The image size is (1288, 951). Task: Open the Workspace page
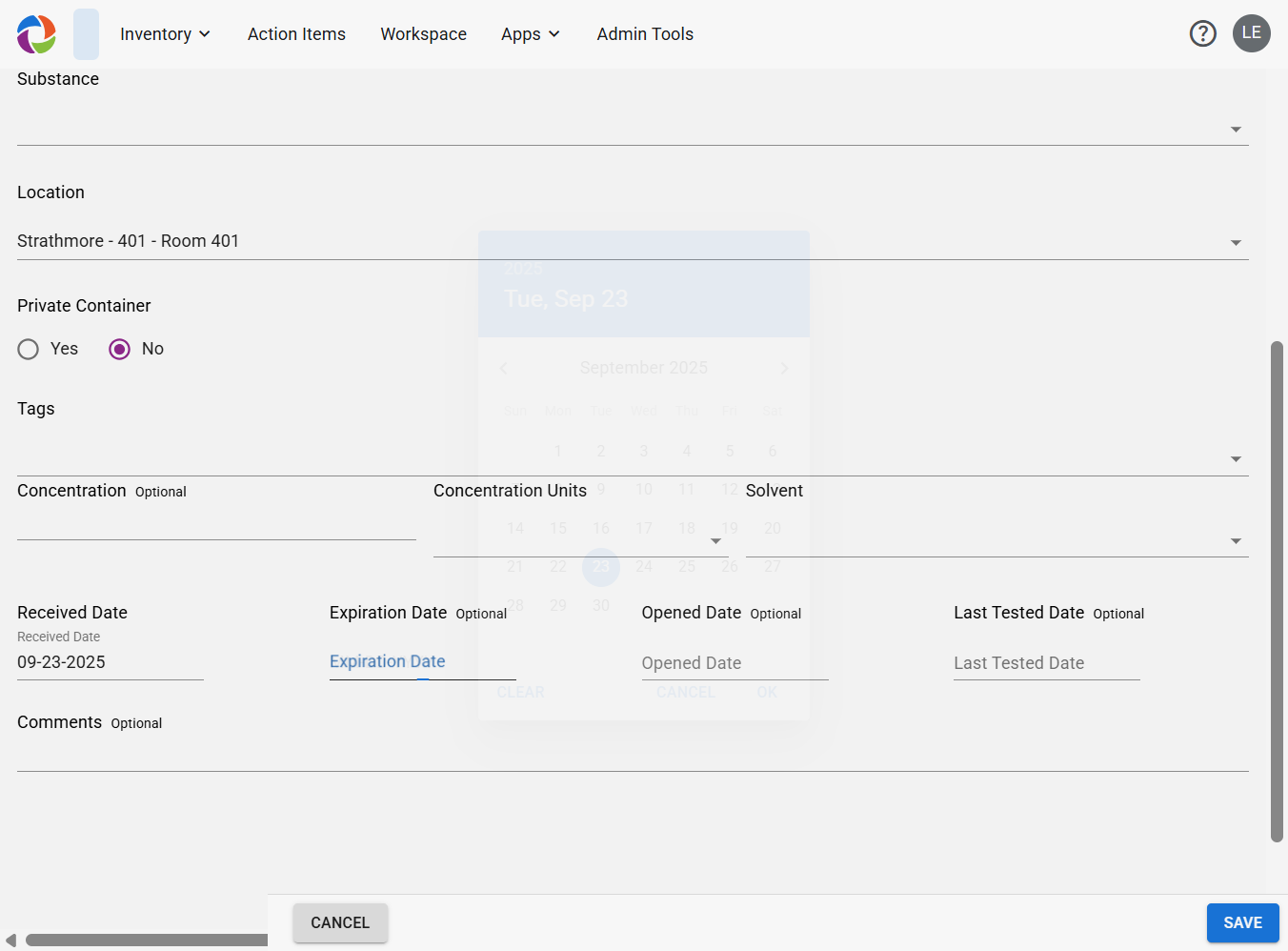click(423, 34)
